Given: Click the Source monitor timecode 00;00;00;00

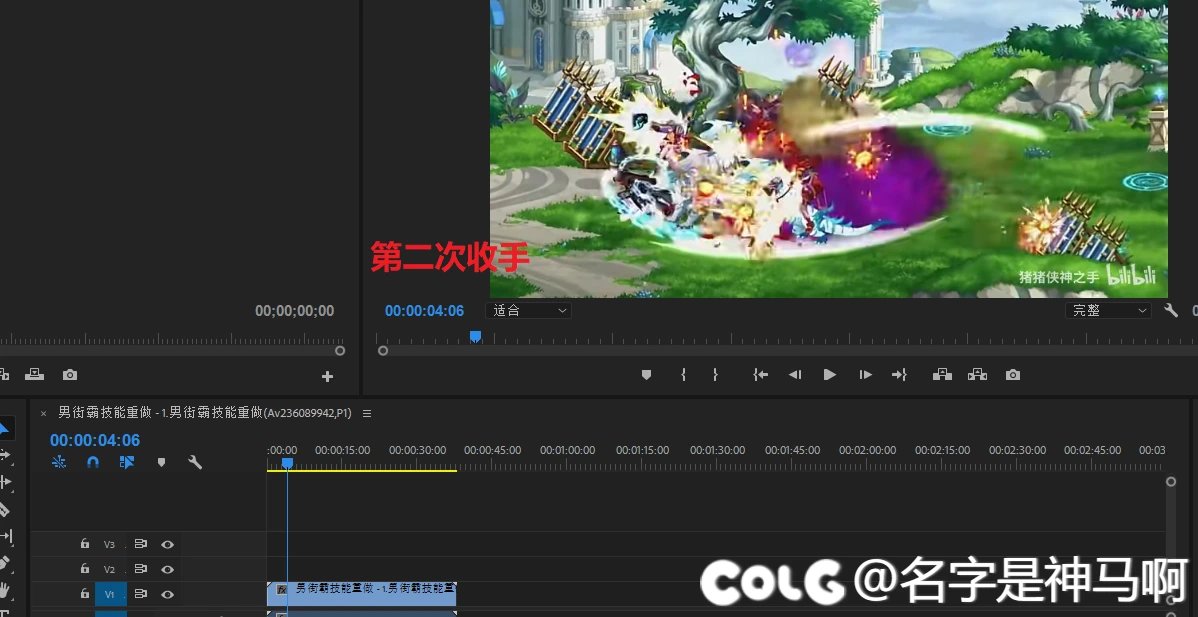Looking at the screenshot, I should click(294, 311).
